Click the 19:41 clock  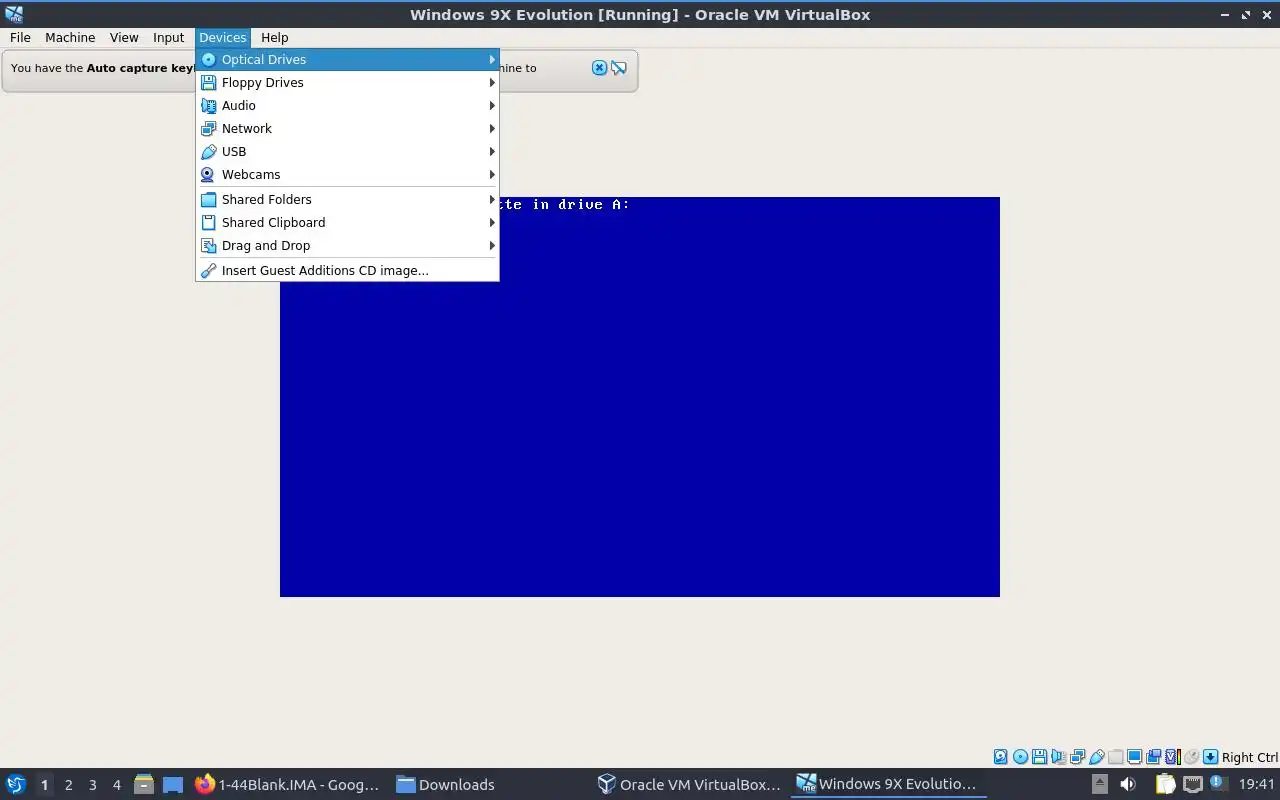1257,784
